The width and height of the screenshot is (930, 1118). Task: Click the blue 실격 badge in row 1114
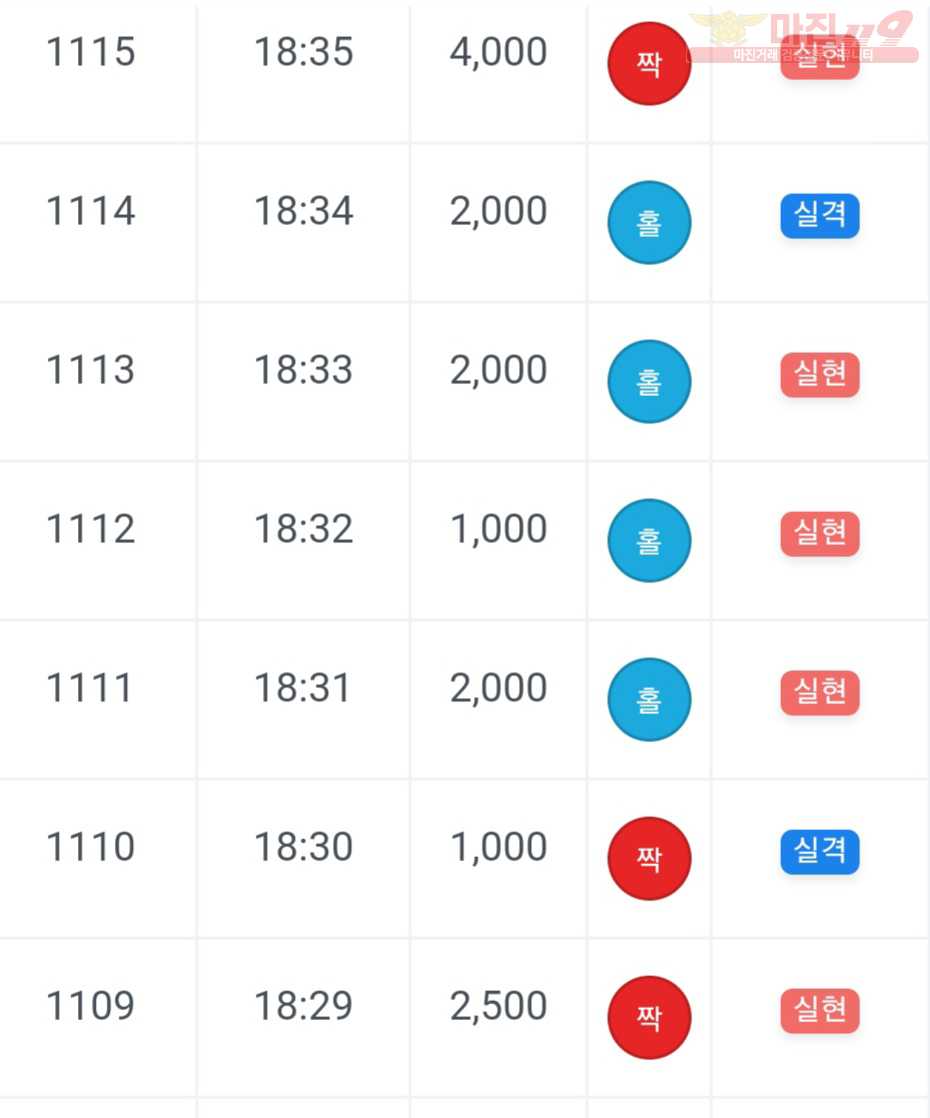pos(819,215)
